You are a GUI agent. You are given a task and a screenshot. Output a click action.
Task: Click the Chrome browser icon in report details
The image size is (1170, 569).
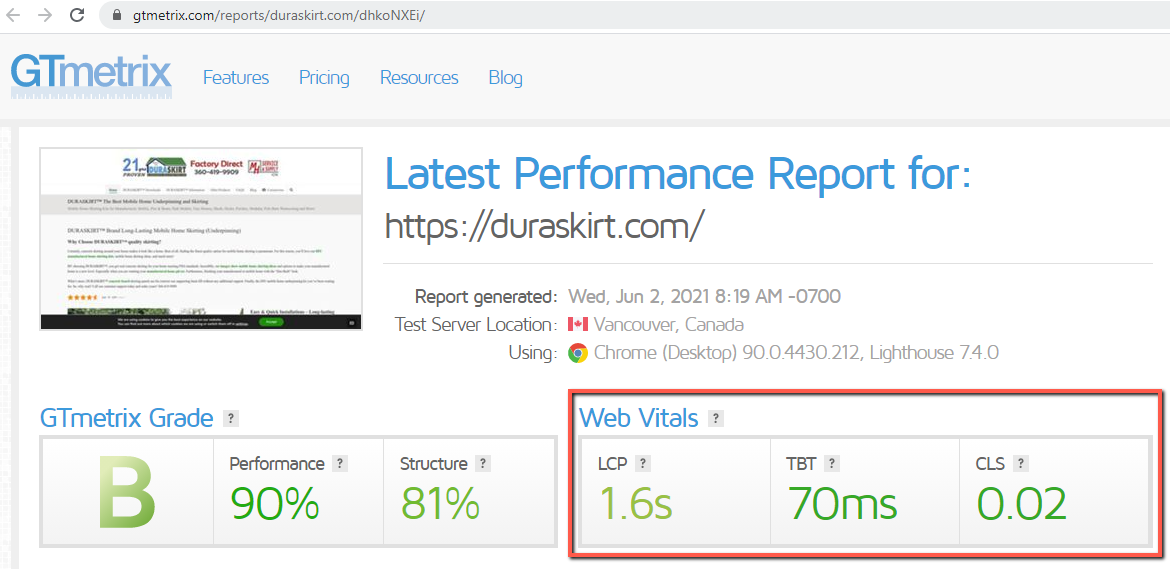click(x=578, y=353)
